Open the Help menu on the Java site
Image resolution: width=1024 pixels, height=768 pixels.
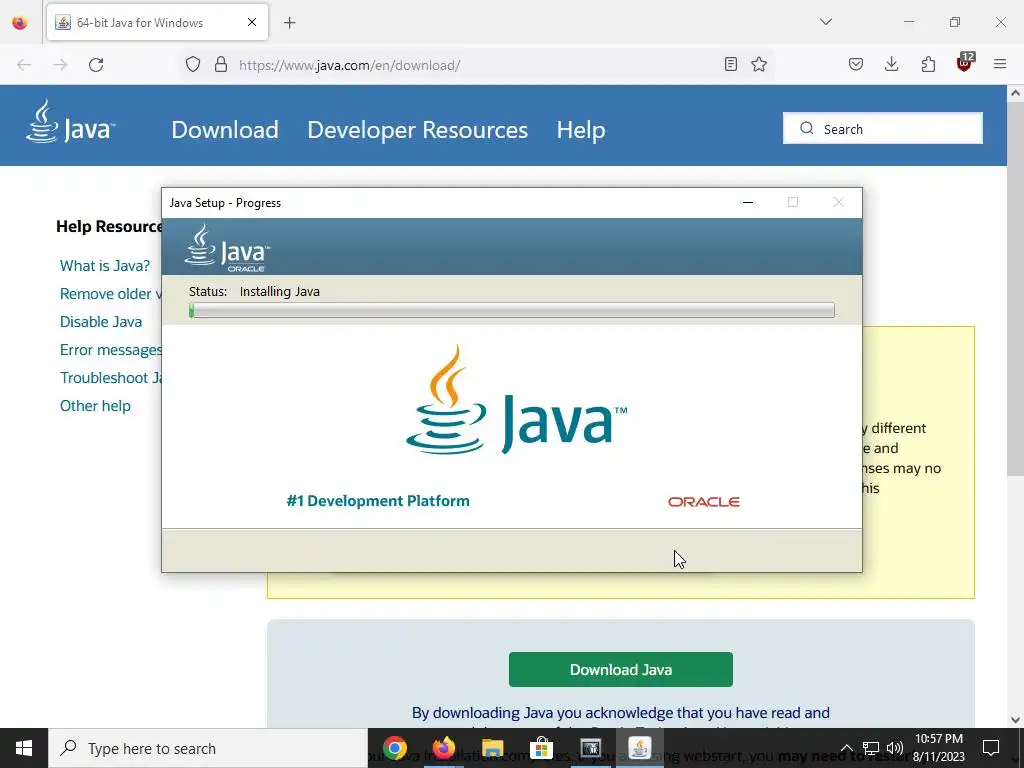pos(581,130)
